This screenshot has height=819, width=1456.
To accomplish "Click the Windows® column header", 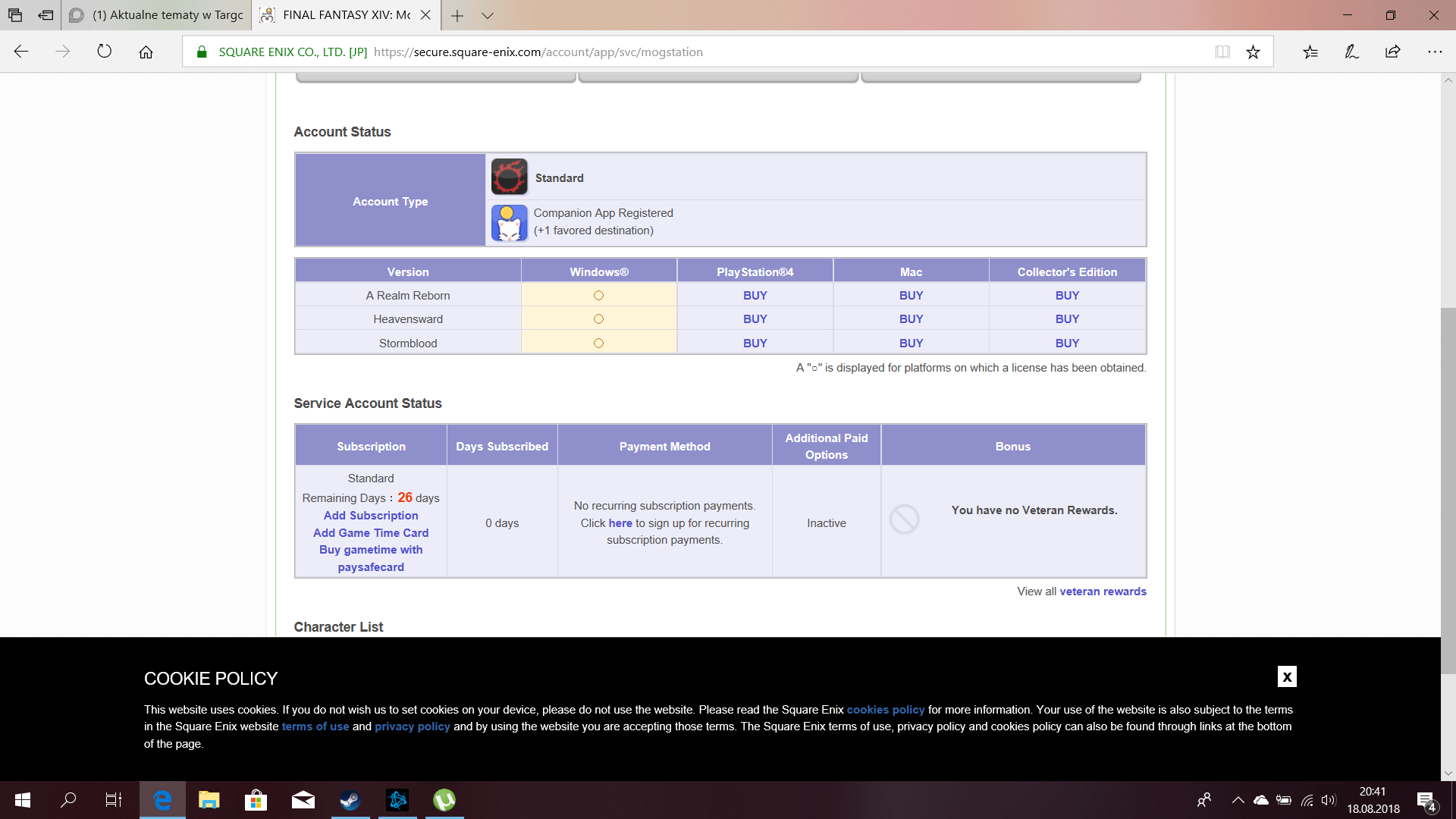I will (x=599, y=271).
